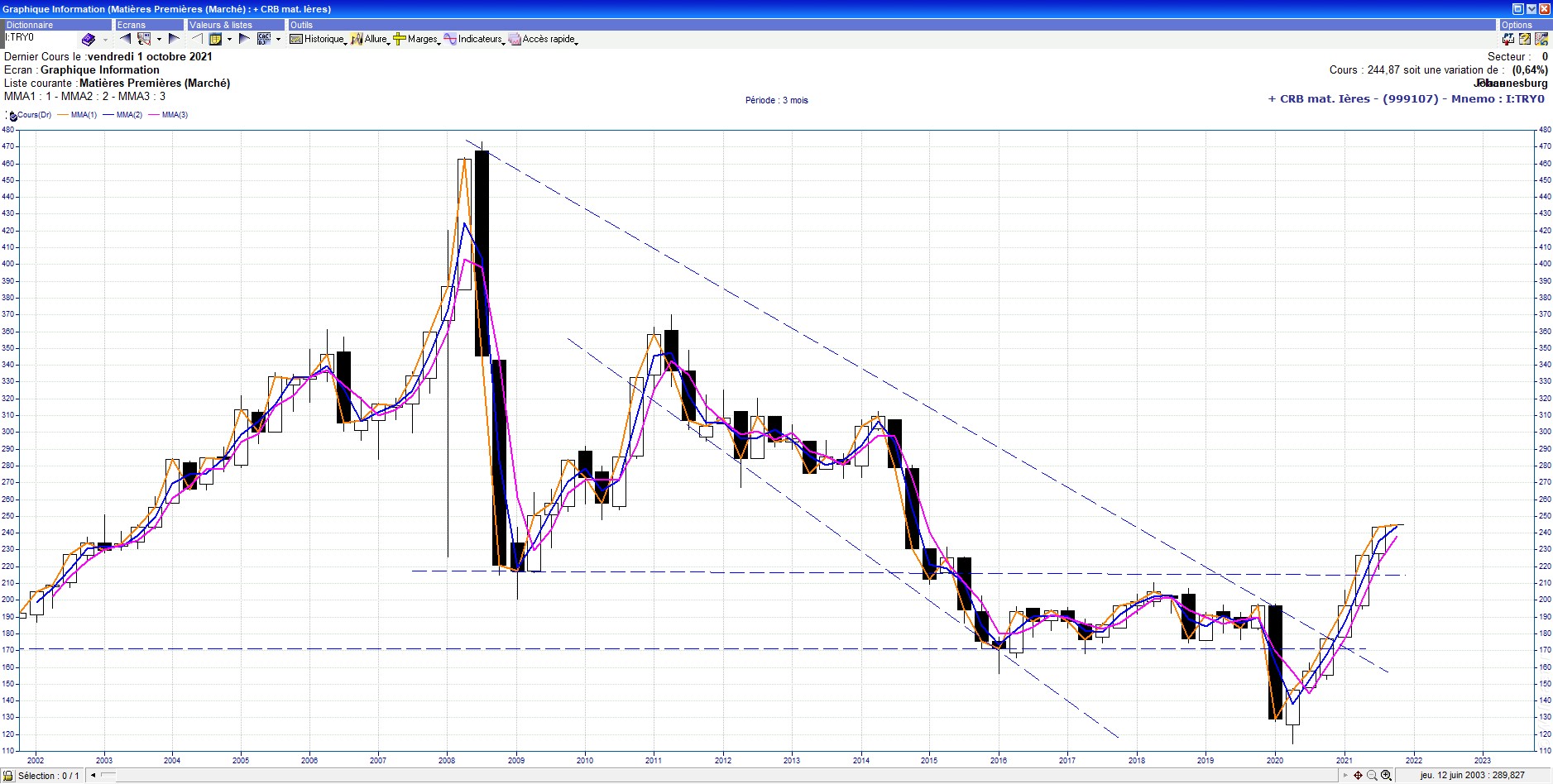1553x784 pixels.
Task: Click the red crosshair icon in status bar
Action: (1358, 775)
